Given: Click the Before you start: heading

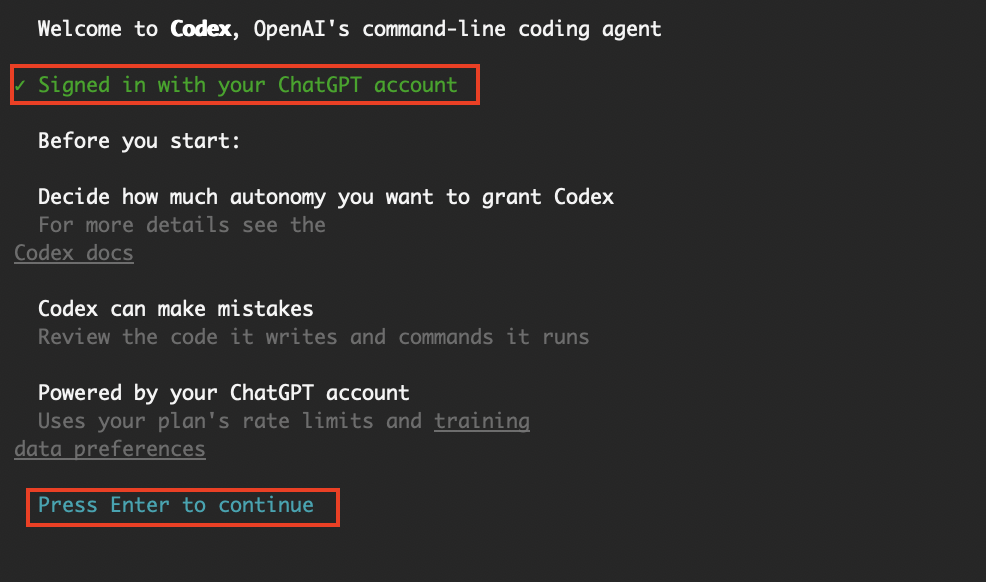Looking at the screenshot, I should 139,141.
